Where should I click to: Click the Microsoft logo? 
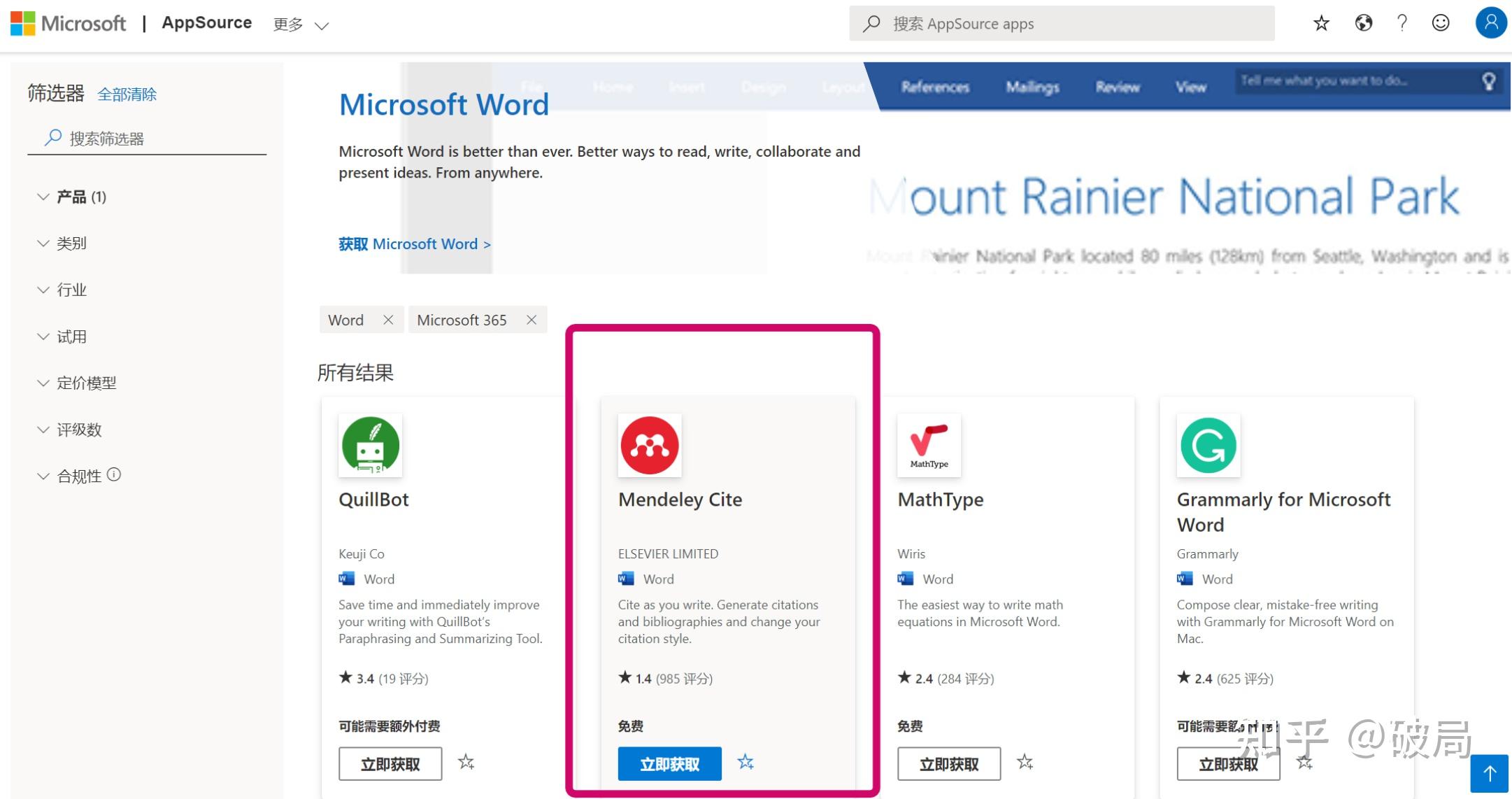(68, 24)
